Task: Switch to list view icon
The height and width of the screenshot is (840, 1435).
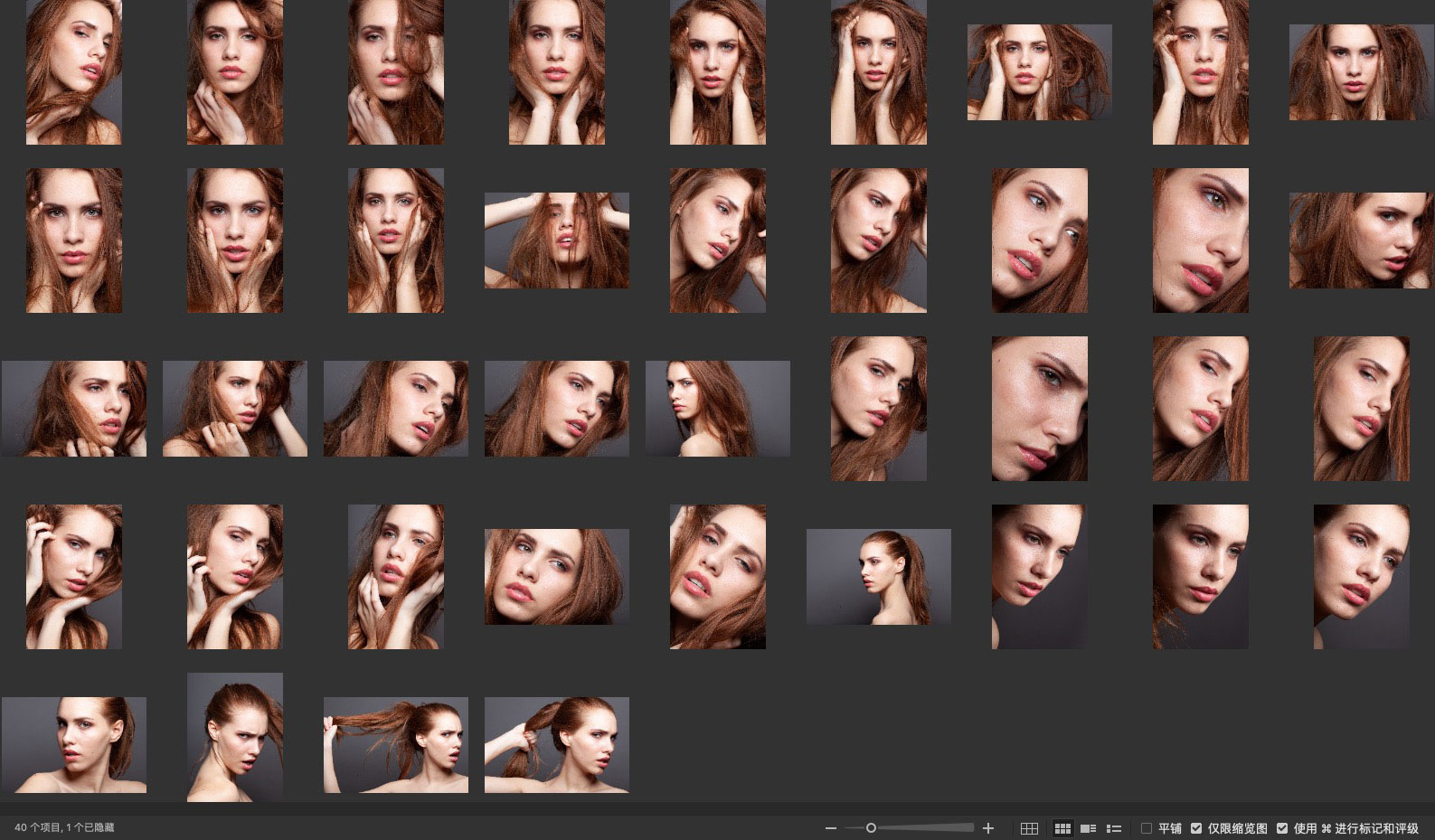Action: 1114,828
